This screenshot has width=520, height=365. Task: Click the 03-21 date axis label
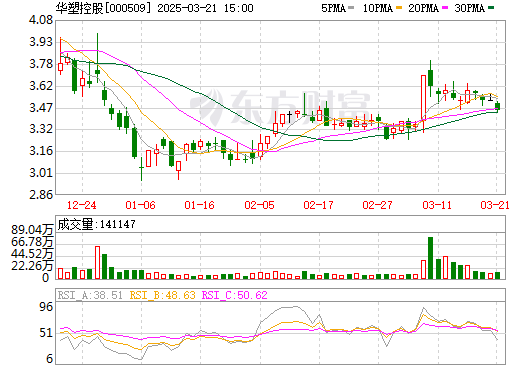coord(495,205)
